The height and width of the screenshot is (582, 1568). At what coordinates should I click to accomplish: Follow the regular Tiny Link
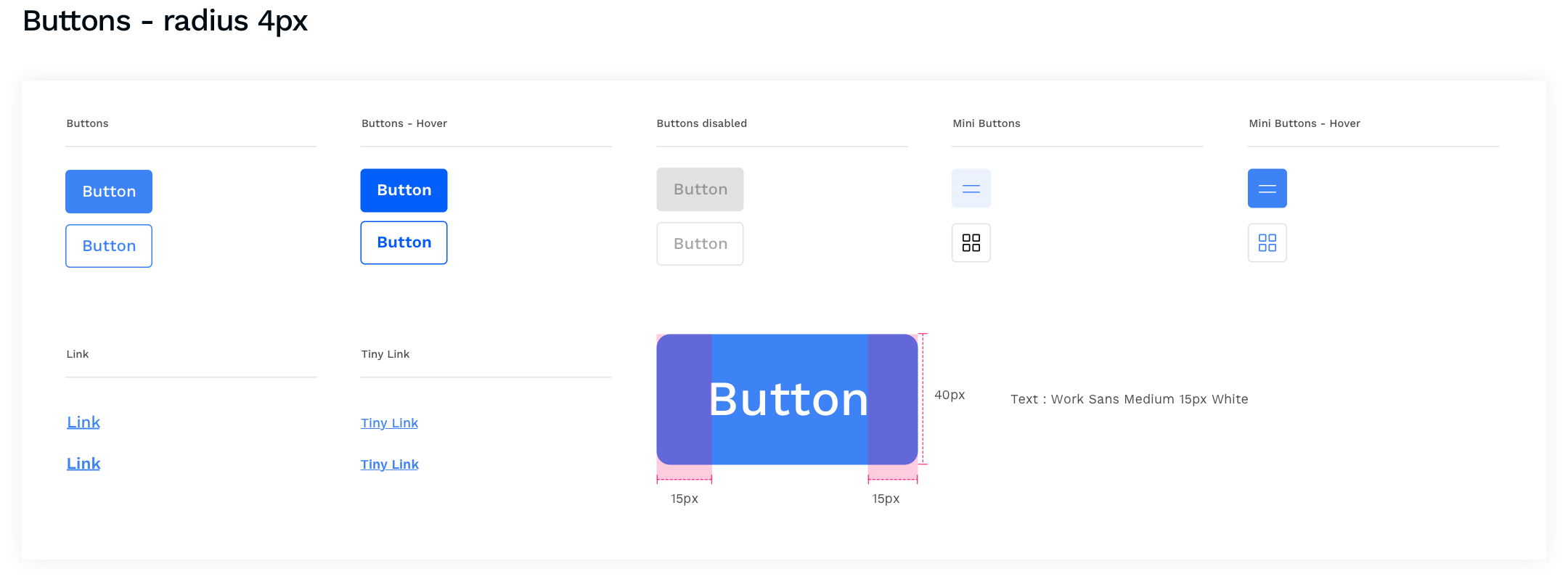tap(389, 423)
